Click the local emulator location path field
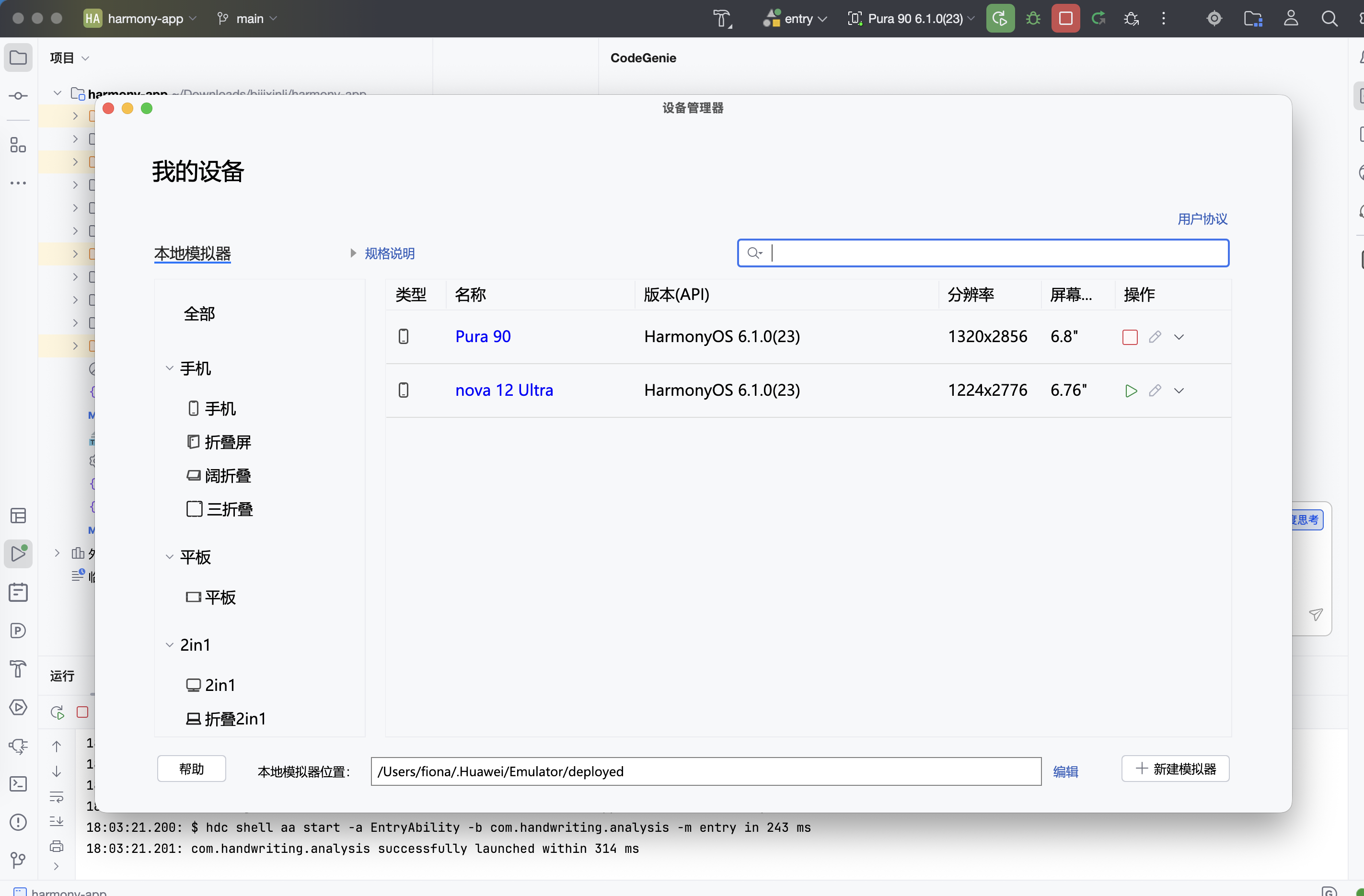Viewport: 1364px width, 896px height. (x=706, y=772)
